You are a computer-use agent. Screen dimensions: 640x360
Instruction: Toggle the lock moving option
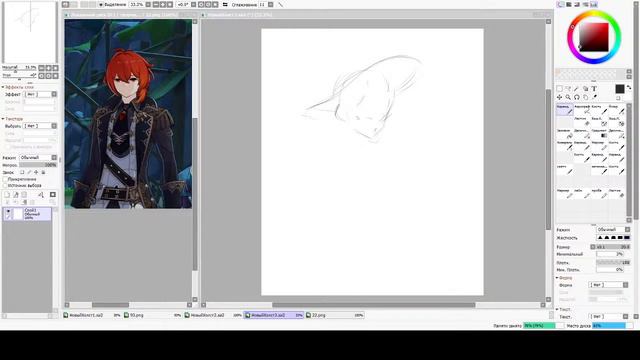coord(36,172)
